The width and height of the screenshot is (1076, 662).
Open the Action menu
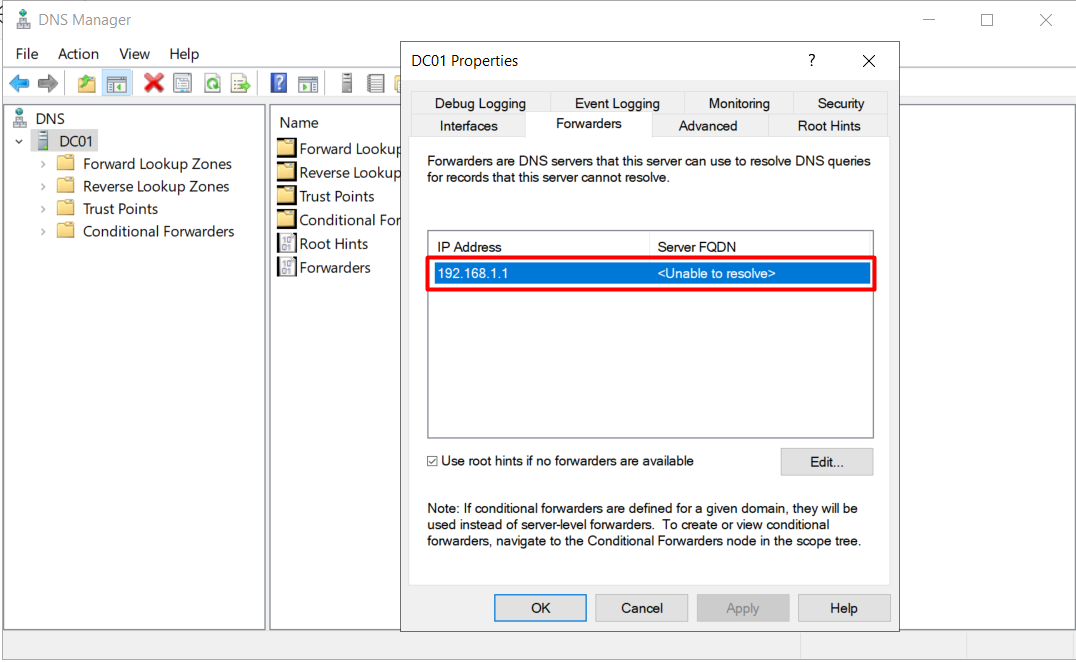[77, 54]
